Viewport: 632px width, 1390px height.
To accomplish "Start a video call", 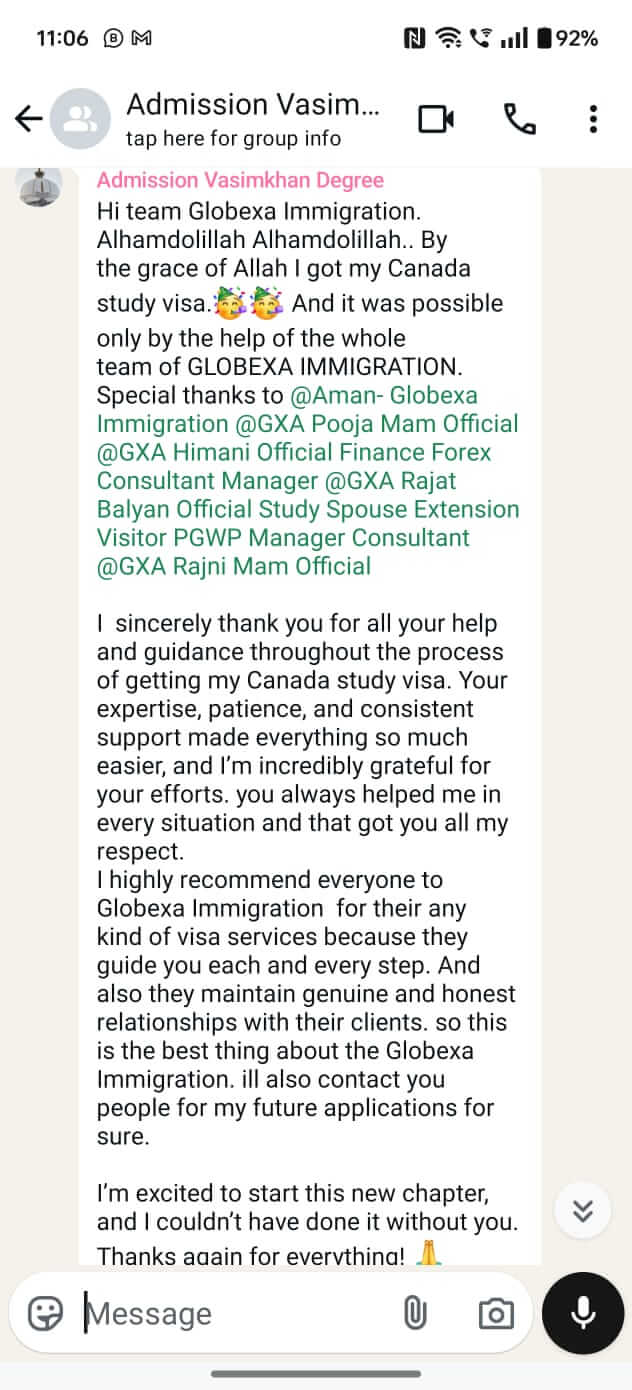I will pos(436,120).
